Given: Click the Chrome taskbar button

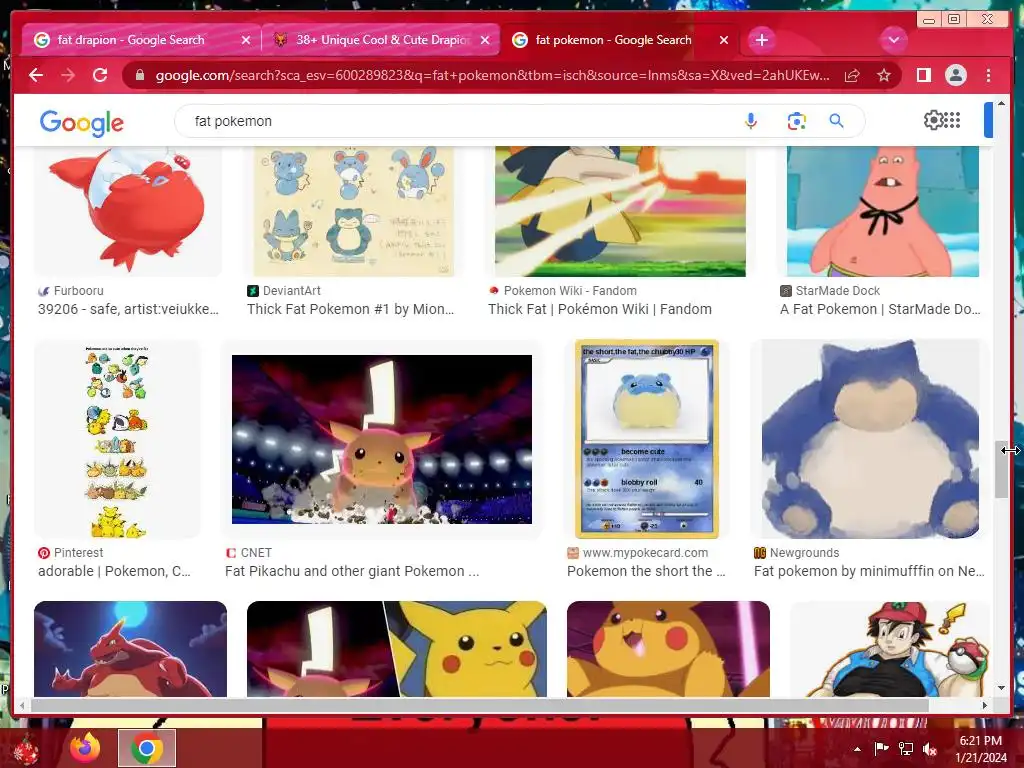Looking at the screenshot, I should pyautogui.click(x=147, y=748).
